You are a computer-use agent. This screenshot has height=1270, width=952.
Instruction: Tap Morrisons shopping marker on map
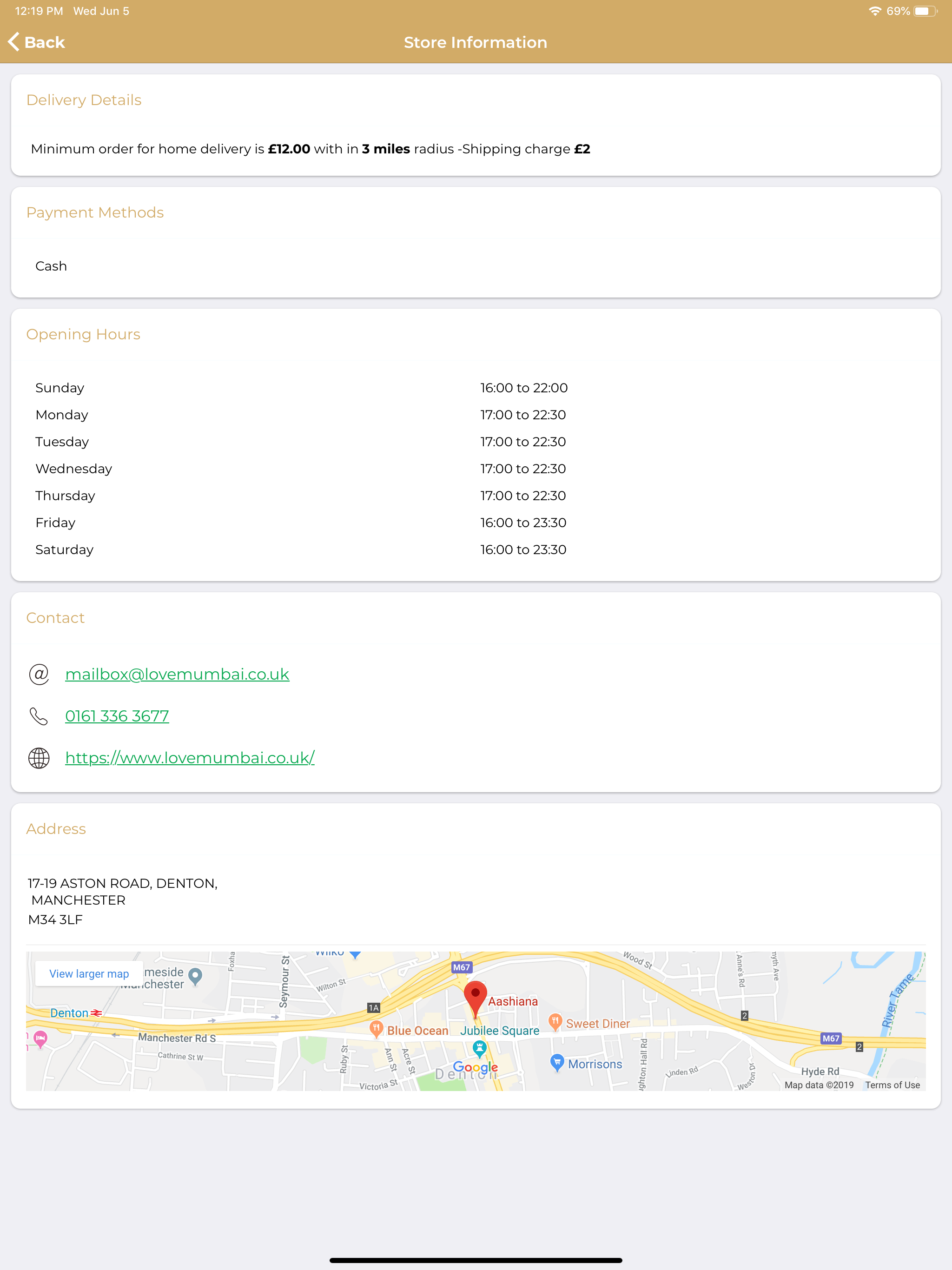556,1063
